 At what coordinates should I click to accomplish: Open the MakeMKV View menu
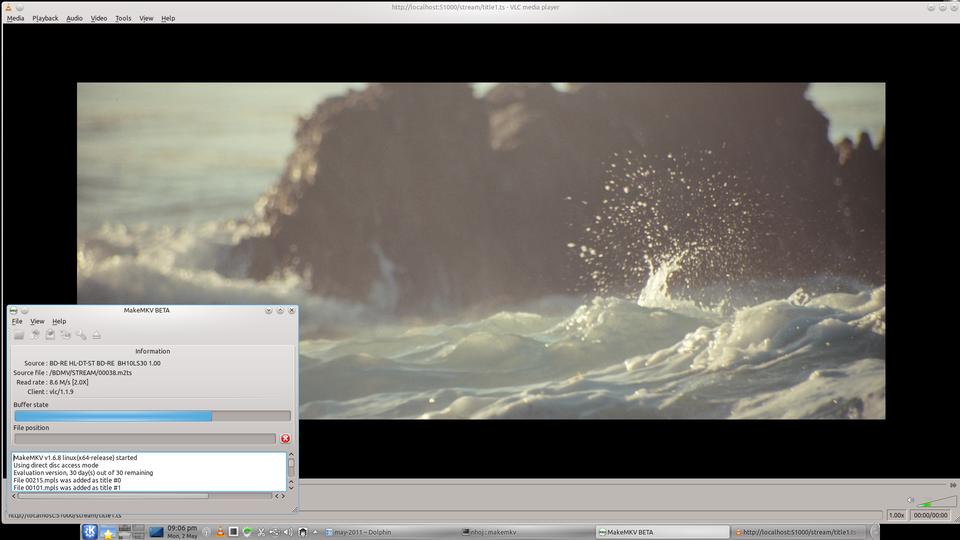37,321
